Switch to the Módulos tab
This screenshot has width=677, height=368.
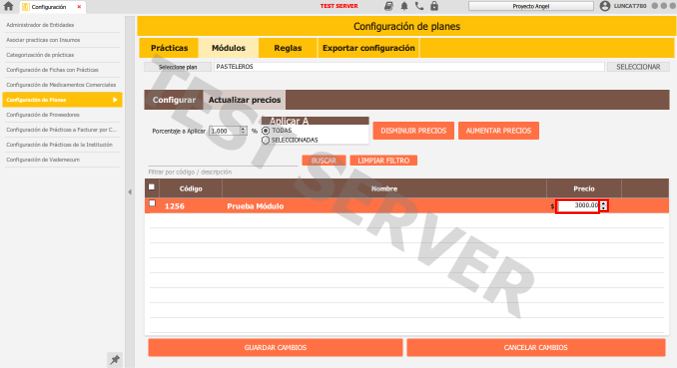click(x=228, y=48)
